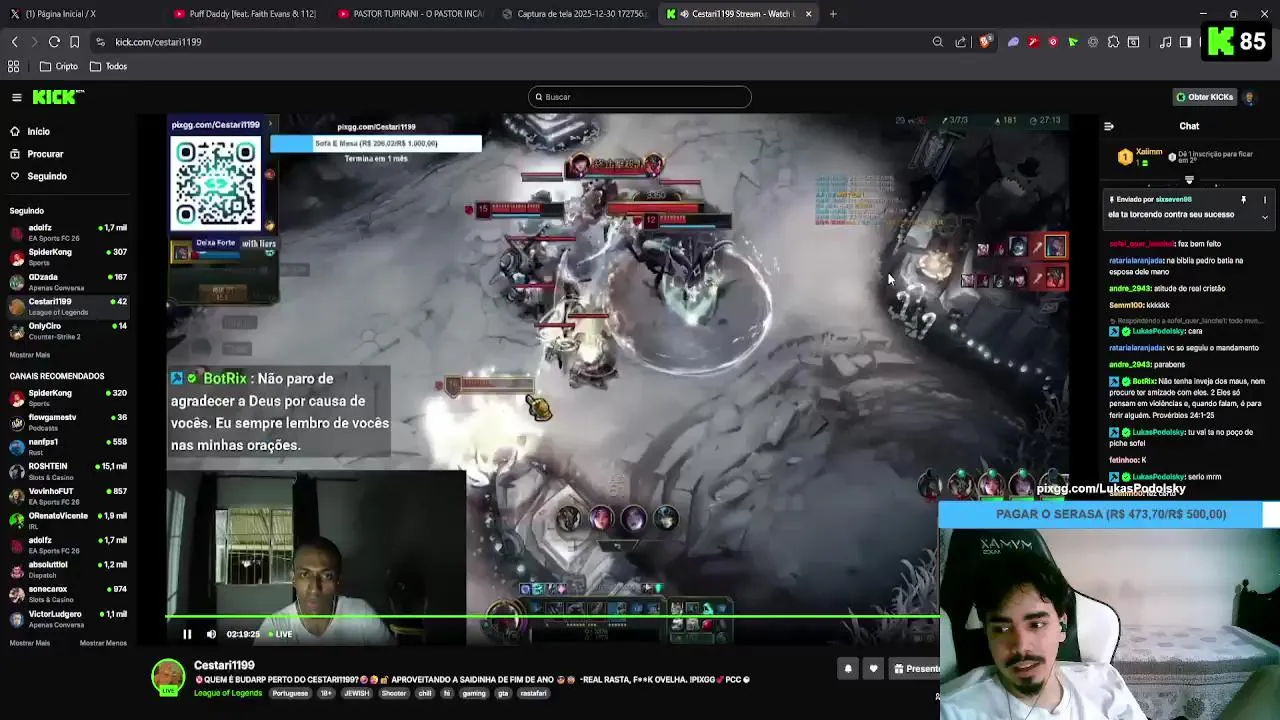
Task: Open ORenatoVicente recommended channel
Action: click(68, 520)
